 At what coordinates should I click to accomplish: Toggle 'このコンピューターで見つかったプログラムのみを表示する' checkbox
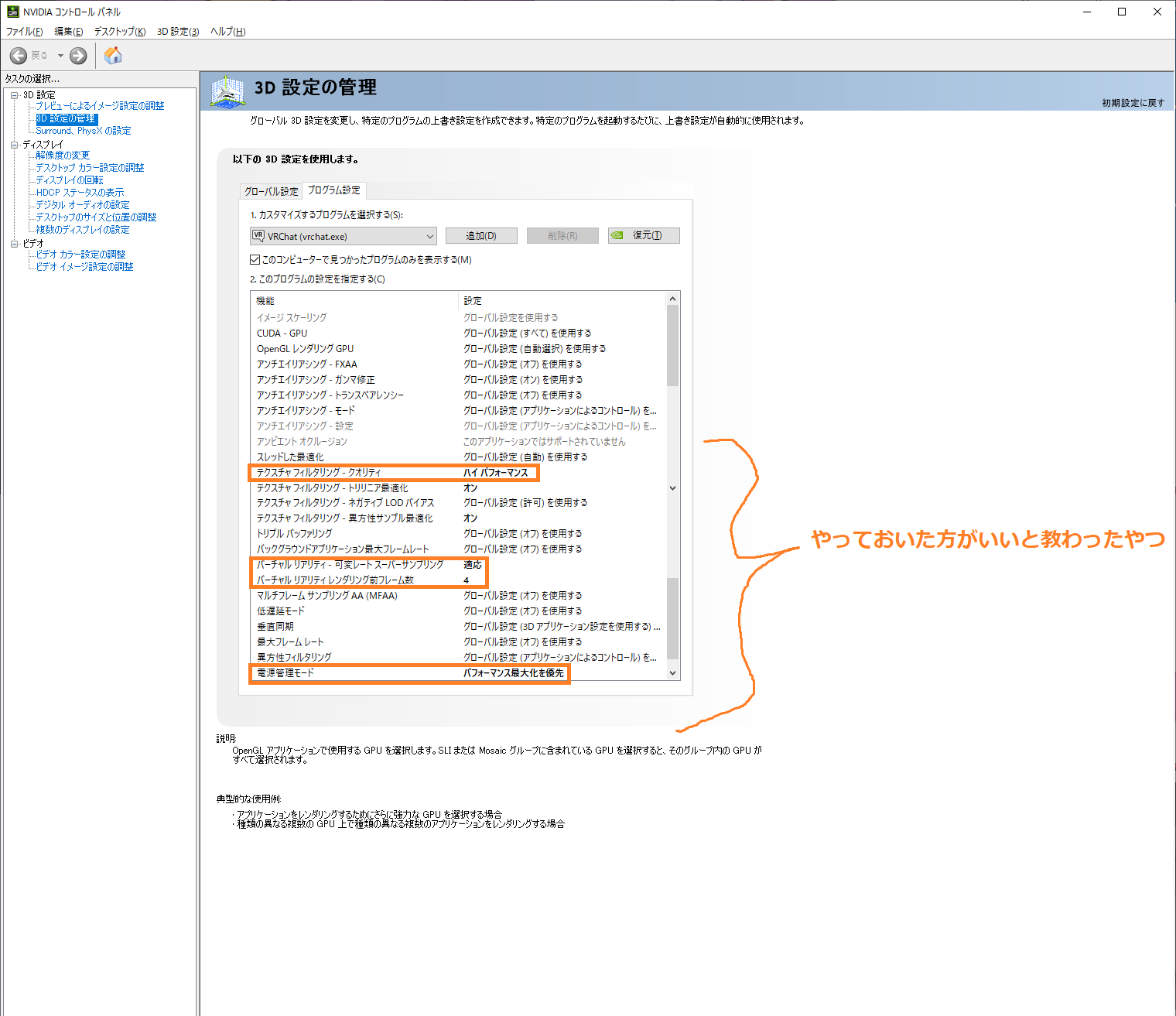[255, 260]
